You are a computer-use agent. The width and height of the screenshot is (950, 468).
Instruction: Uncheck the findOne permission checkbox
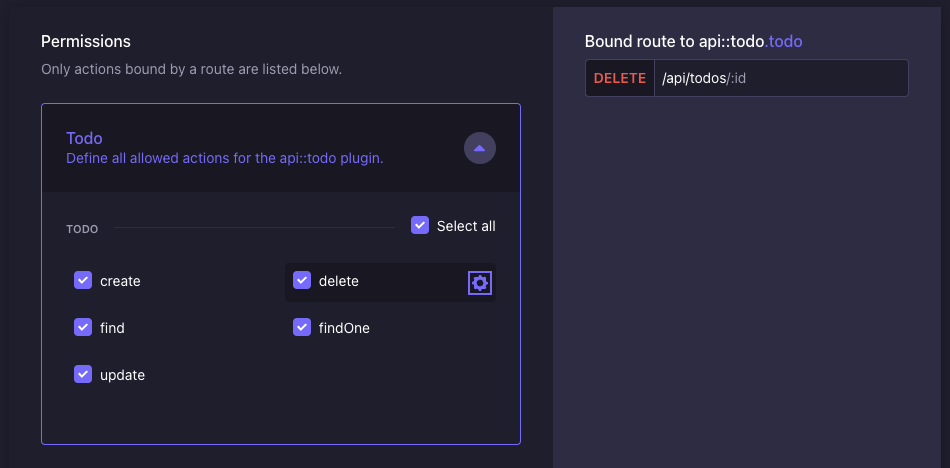[302, 327]
